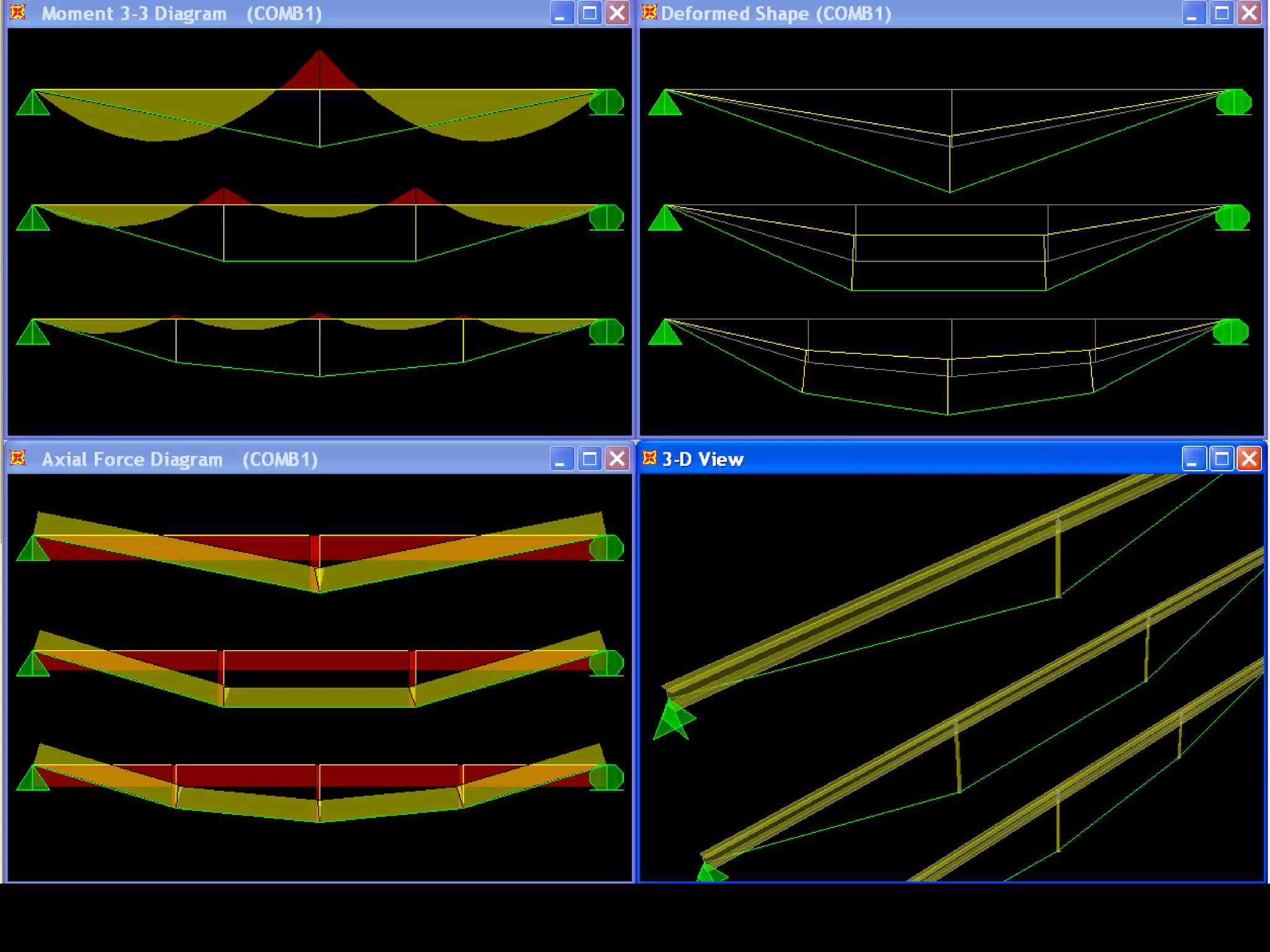Click the Axial Force Diagram window icon
This screenshot has width=1270, height=952.
click(18, 459)
